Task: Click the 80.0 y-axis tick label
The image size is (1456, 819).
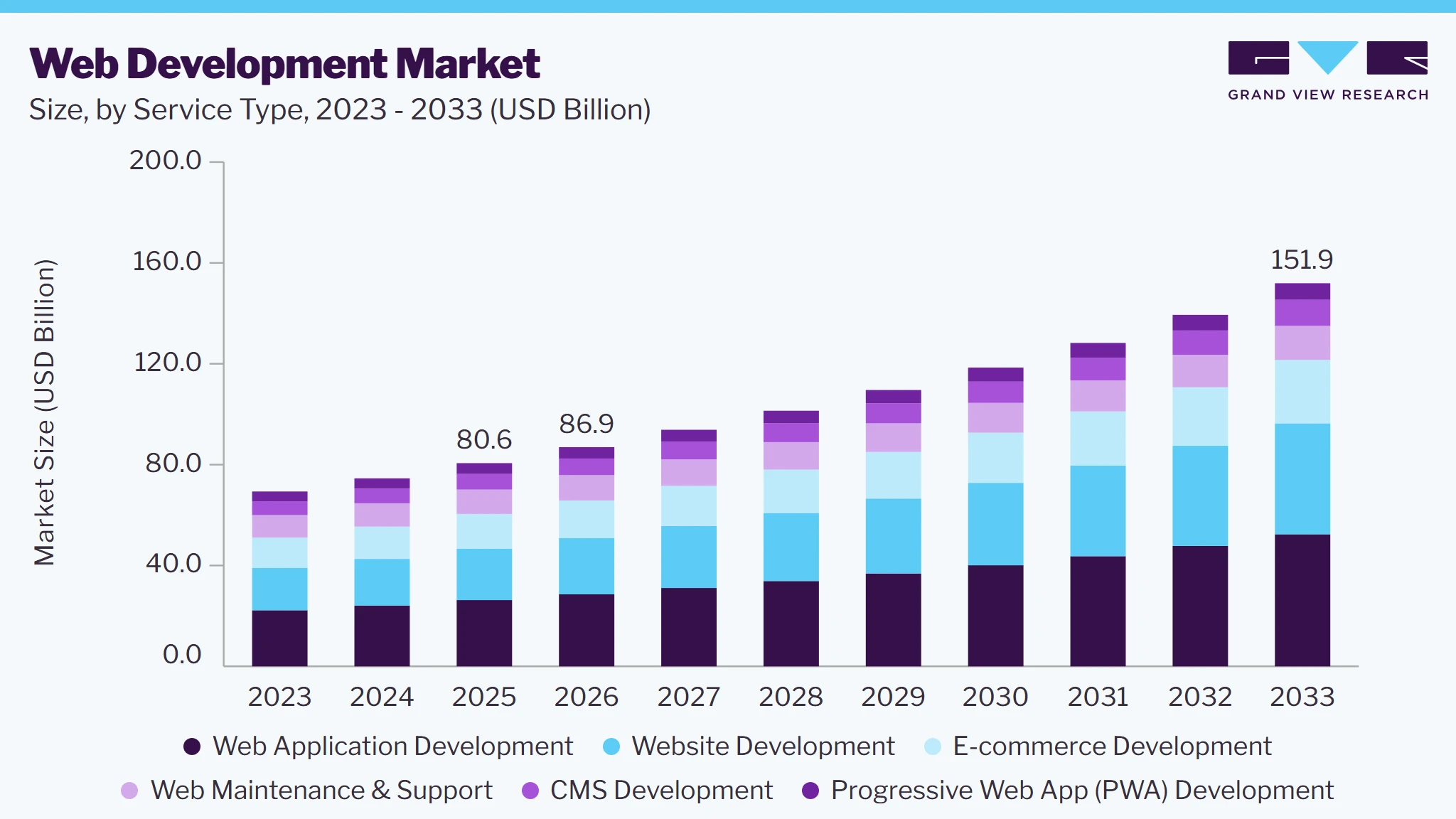Action: (x=173, y=464)
